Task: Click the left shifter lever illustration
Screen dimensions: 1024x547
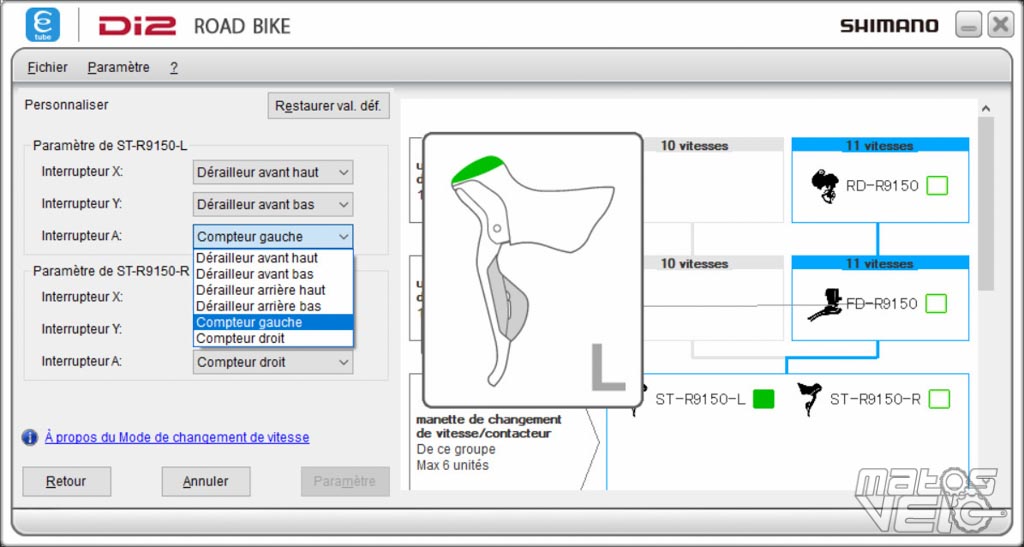Action: (532, 270)
